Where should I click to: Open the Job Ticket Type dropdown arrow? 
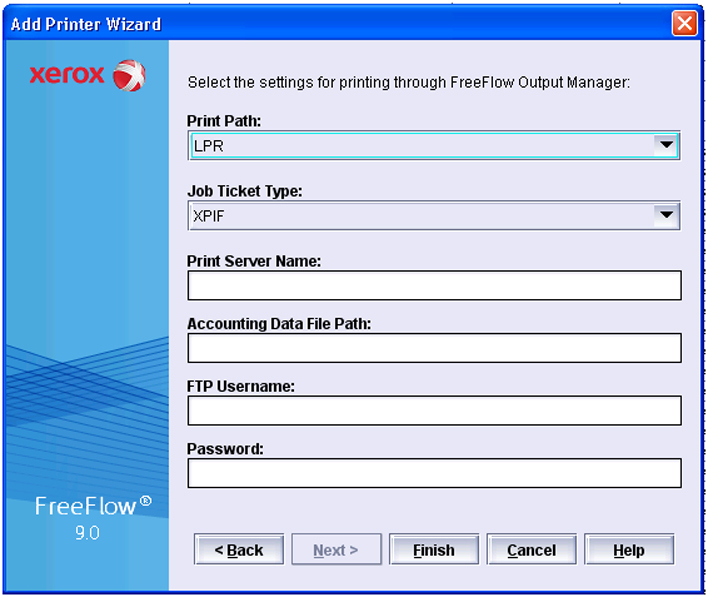click(665, 215)
